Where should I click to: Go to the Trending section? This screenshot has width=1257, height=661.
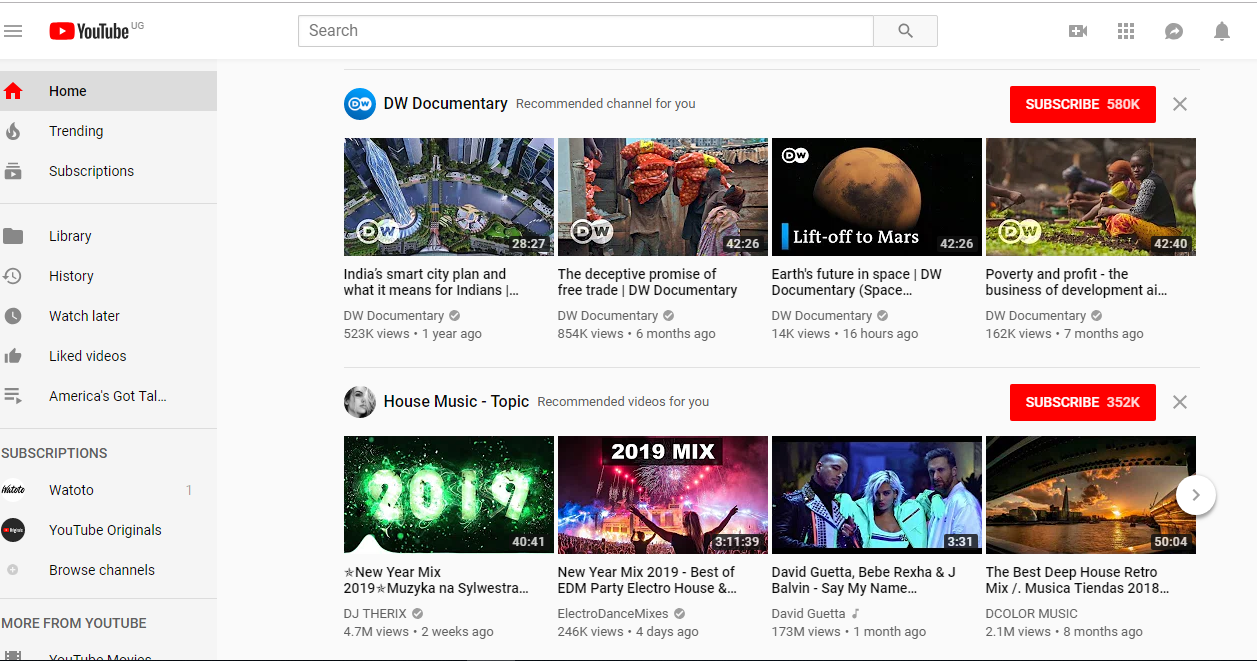tap(76, 131)
